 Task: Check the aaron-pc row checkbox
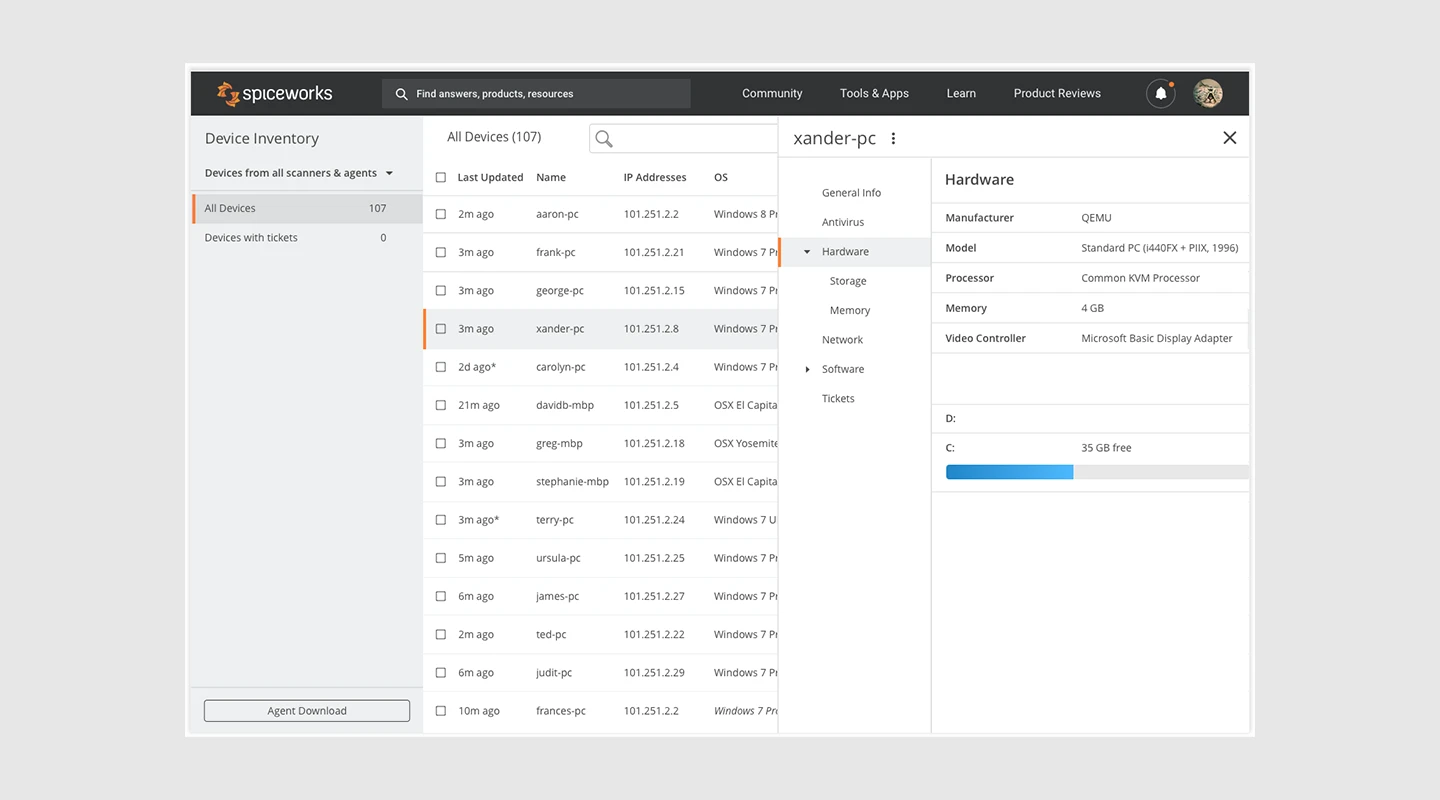(x=441, y=214)
